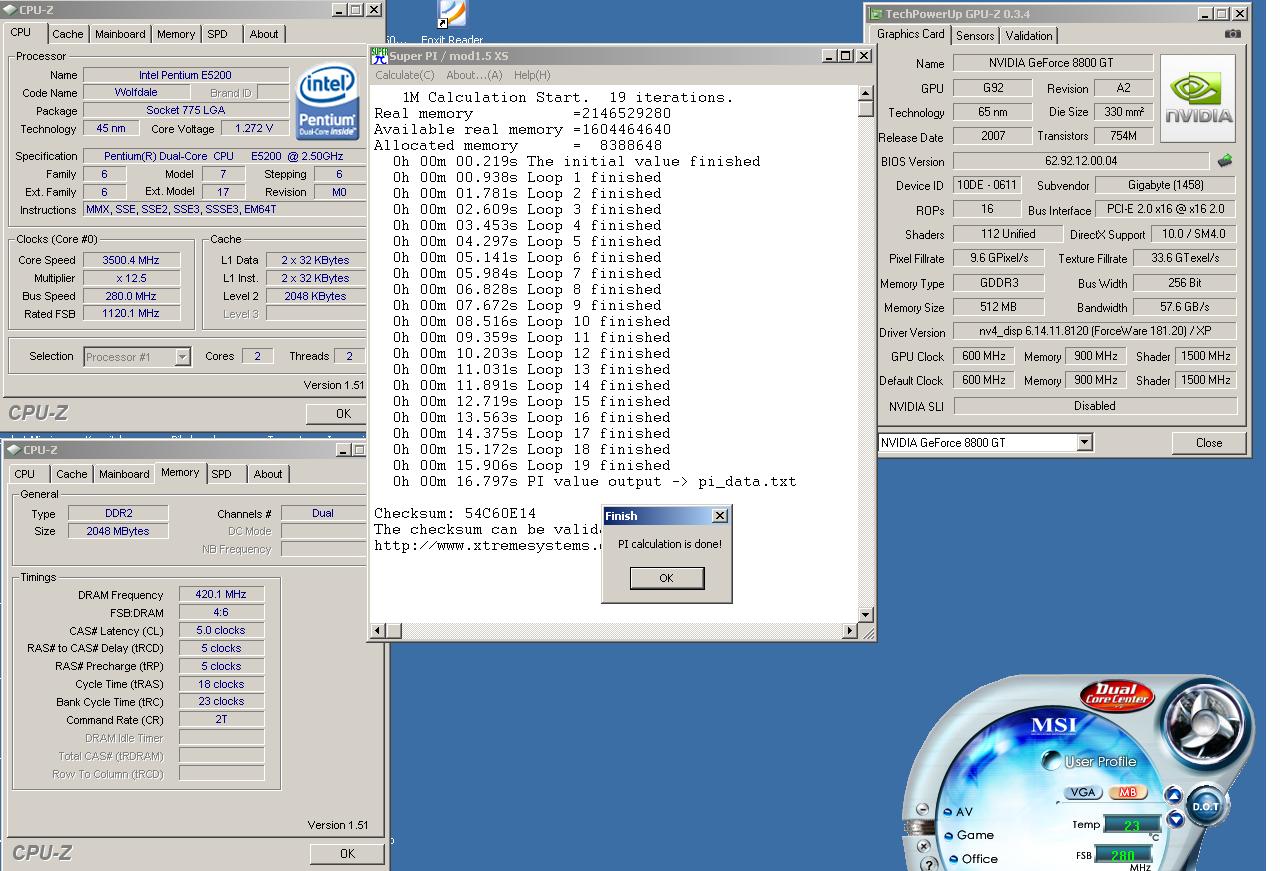Click the BIOS Version 62.92.12.00.04 field

point(1081,160)
